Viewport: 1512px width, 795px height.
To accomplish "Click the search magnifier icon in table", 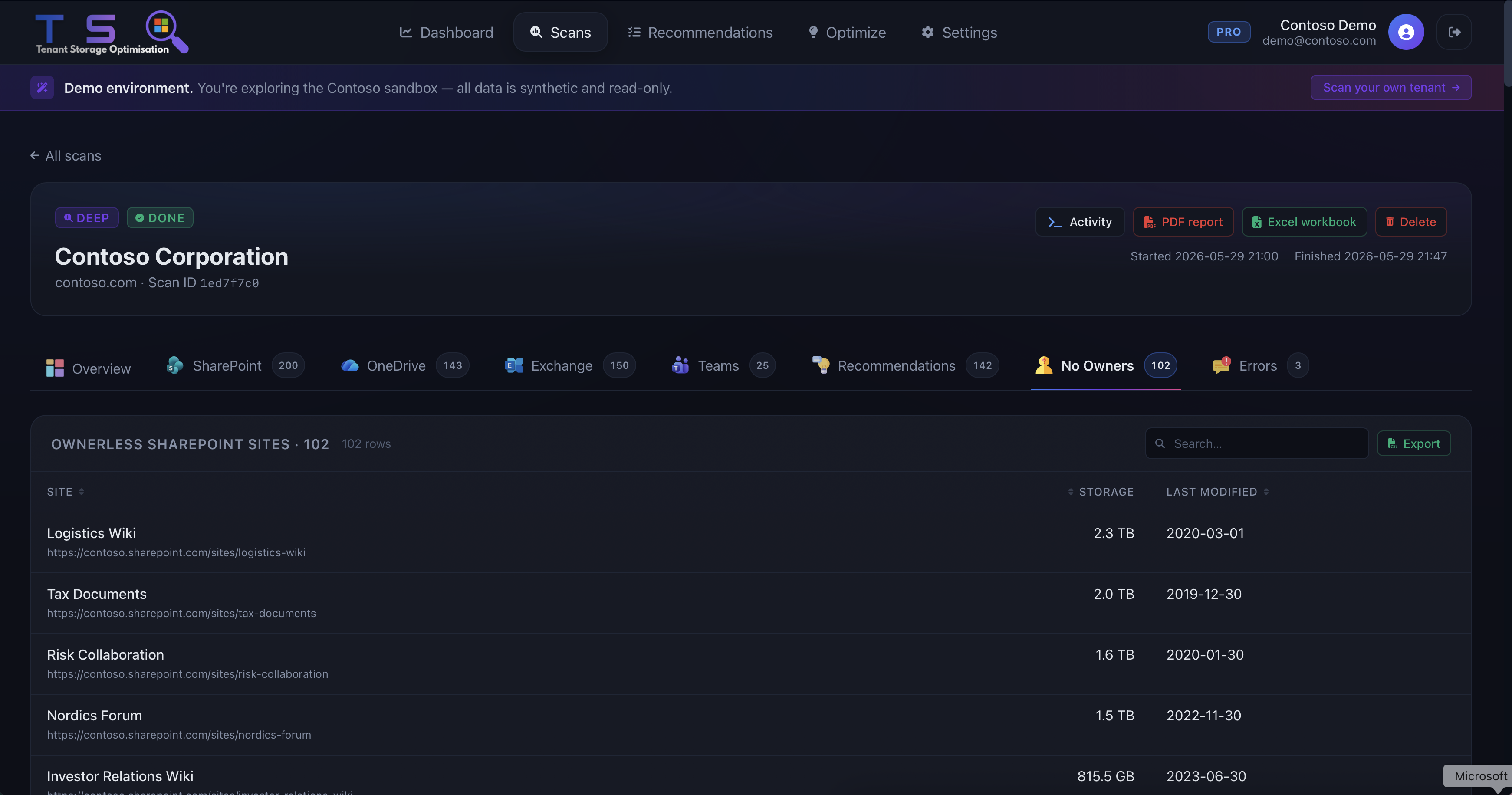I will click(x=1160, y=443).
